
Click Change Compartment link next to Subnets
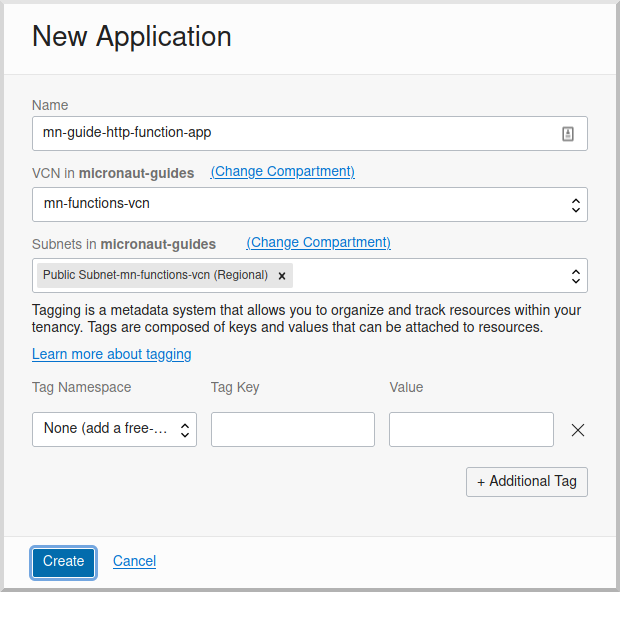(x=319, y=242)
